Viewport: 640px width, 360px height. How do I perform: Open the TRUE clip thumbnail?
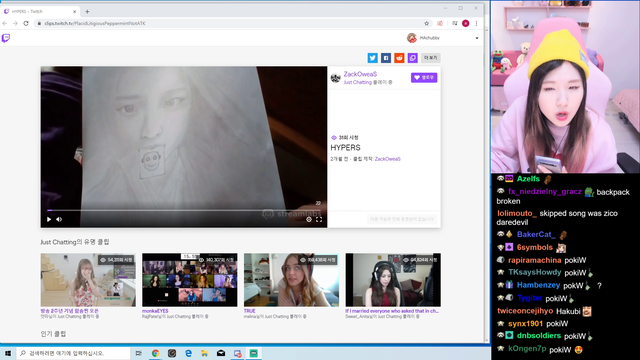tap(291, 280)
